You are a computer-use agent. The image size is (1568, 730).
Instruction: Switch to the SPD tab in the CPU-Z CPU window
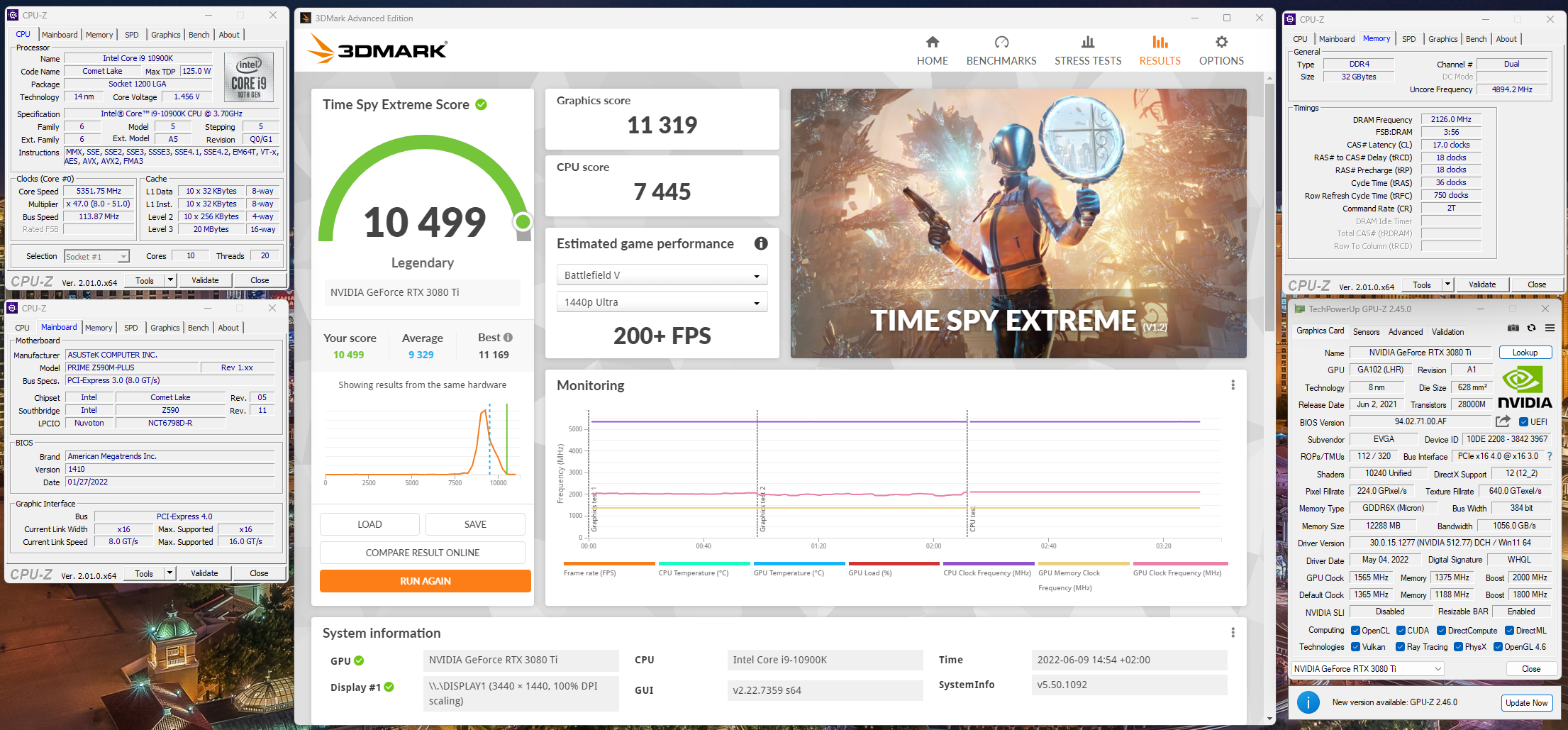pos(132,35)
